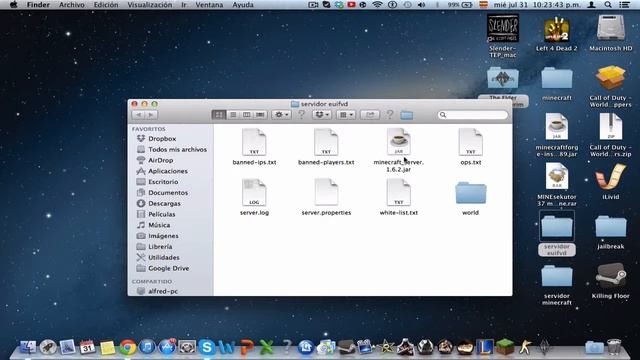Open Notification Center icon in menu bar

624,5
